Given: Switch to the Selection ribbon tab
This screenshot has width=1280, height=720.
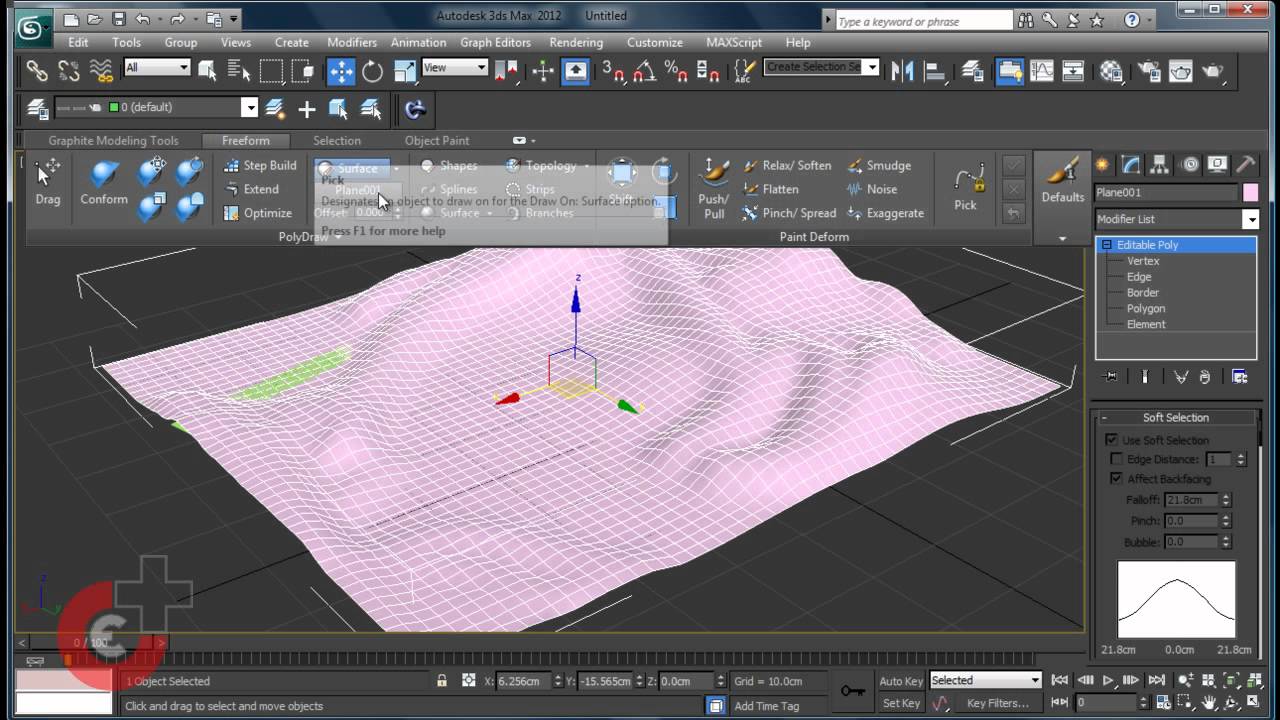Looking at the screenshot, I should coord(337,140).
